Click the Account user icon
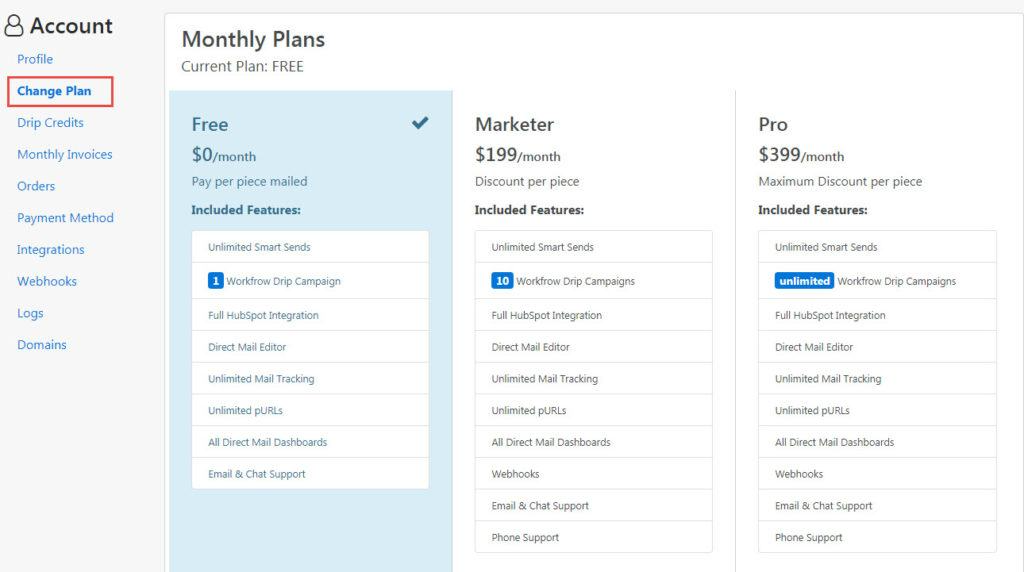 coord(14,25)
